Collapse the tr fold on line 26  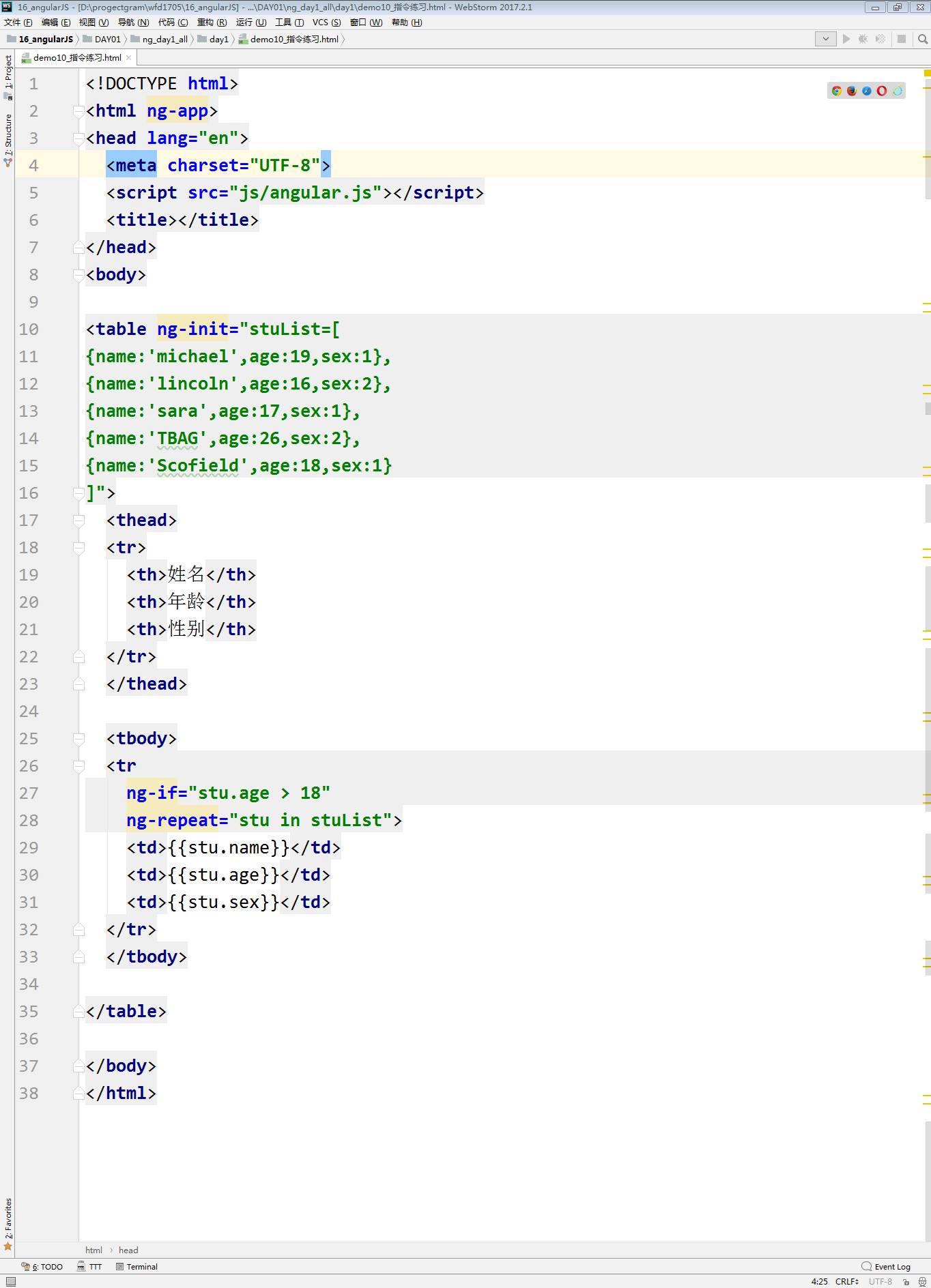pyautogui.click(x=78, y=766)
